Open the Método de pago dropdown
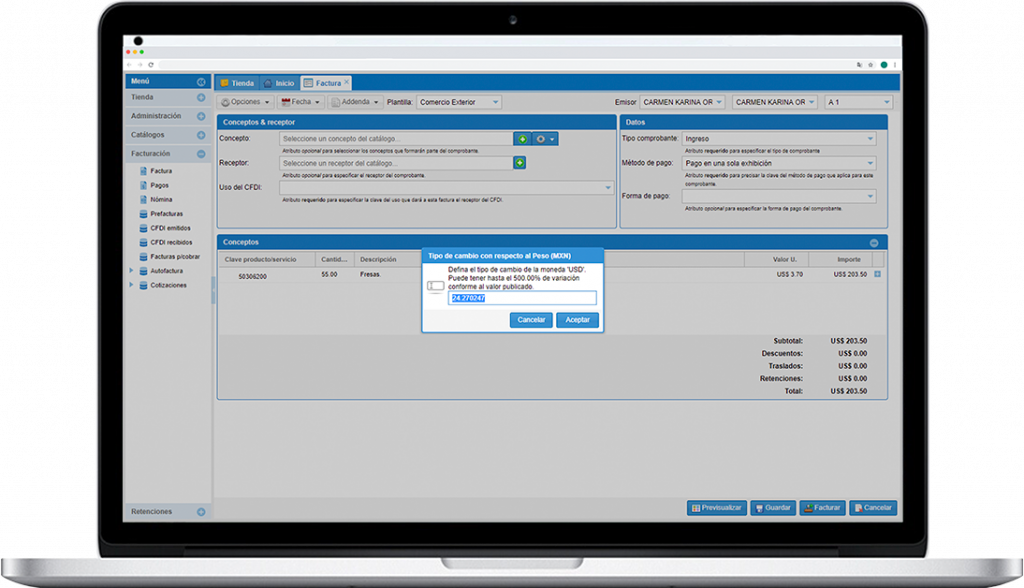 click(870, 163)
